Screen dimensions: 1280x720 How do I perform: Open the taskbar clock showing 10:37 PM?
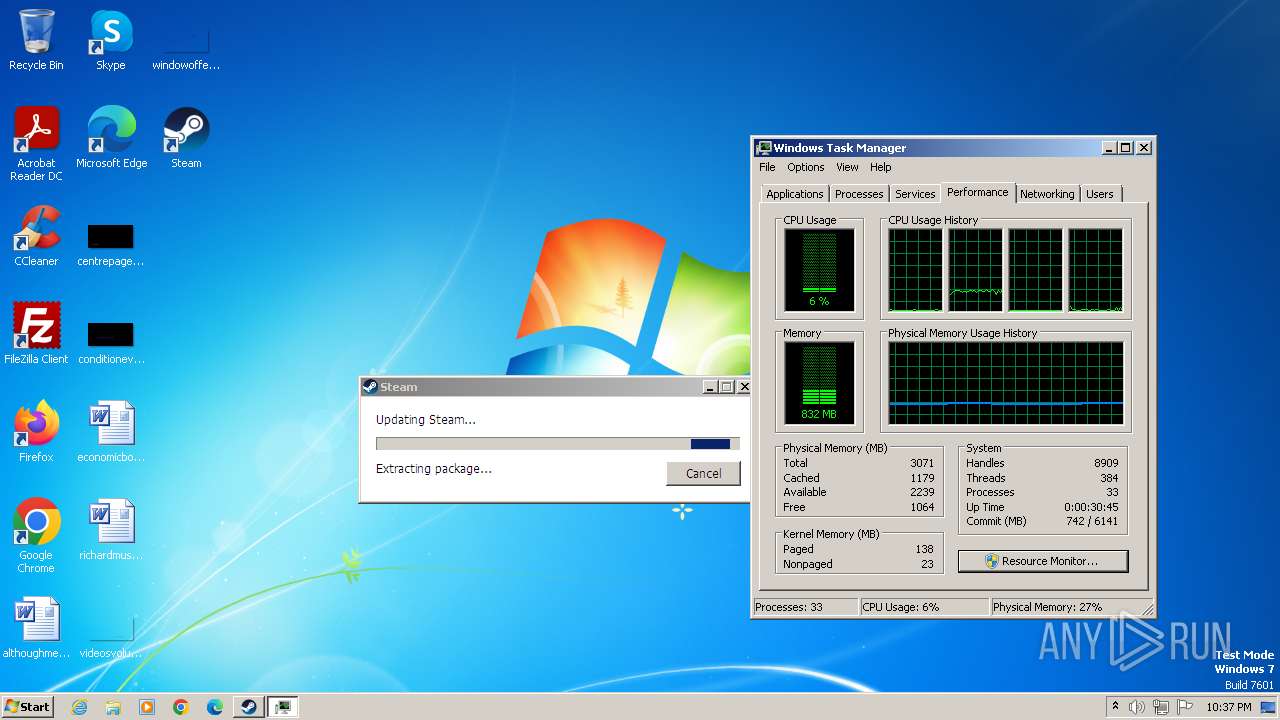1228,707
